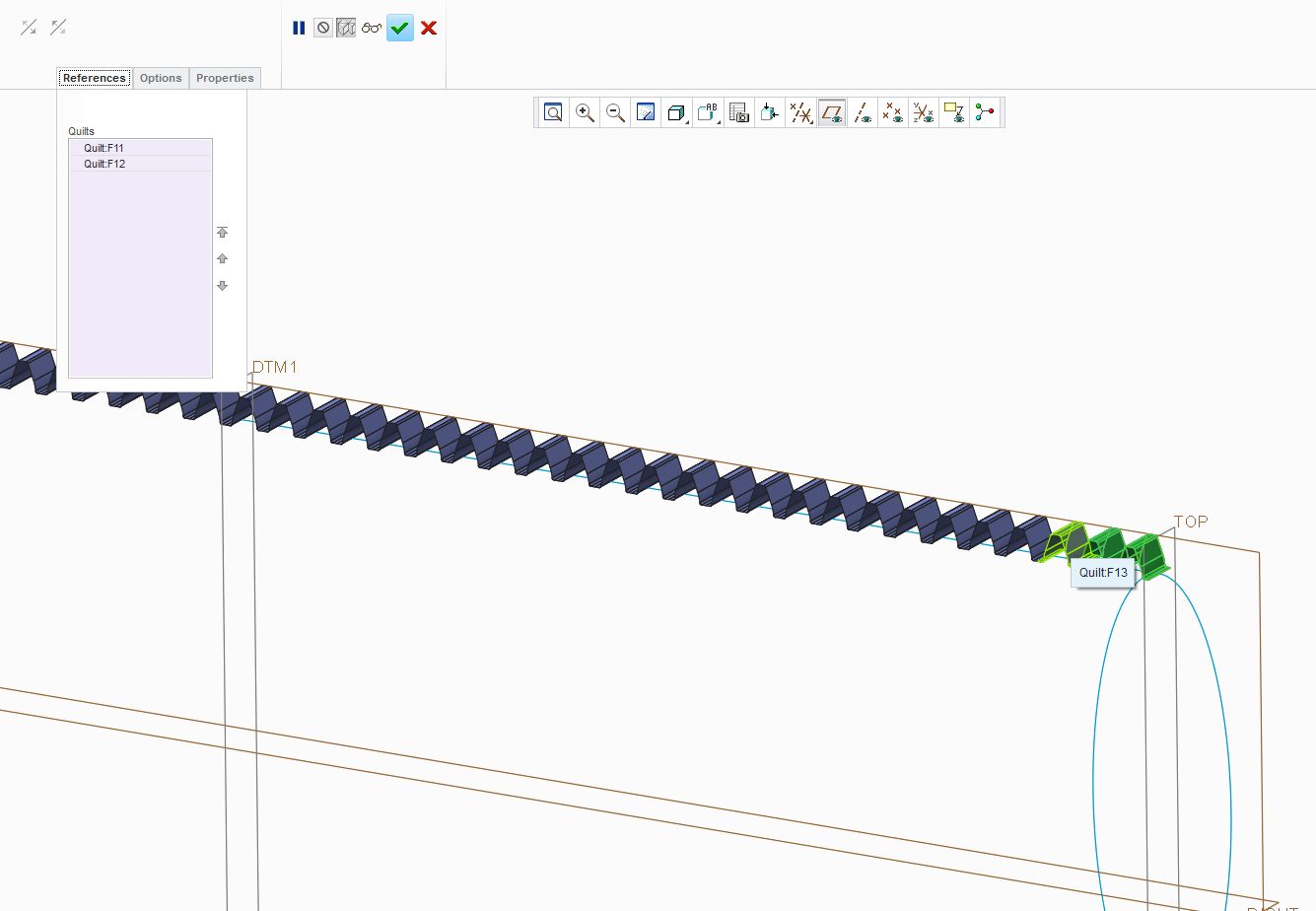This screenshot has width=1316, height=911.
Task: Move selected quilt down one position
Action: point(222,286)
